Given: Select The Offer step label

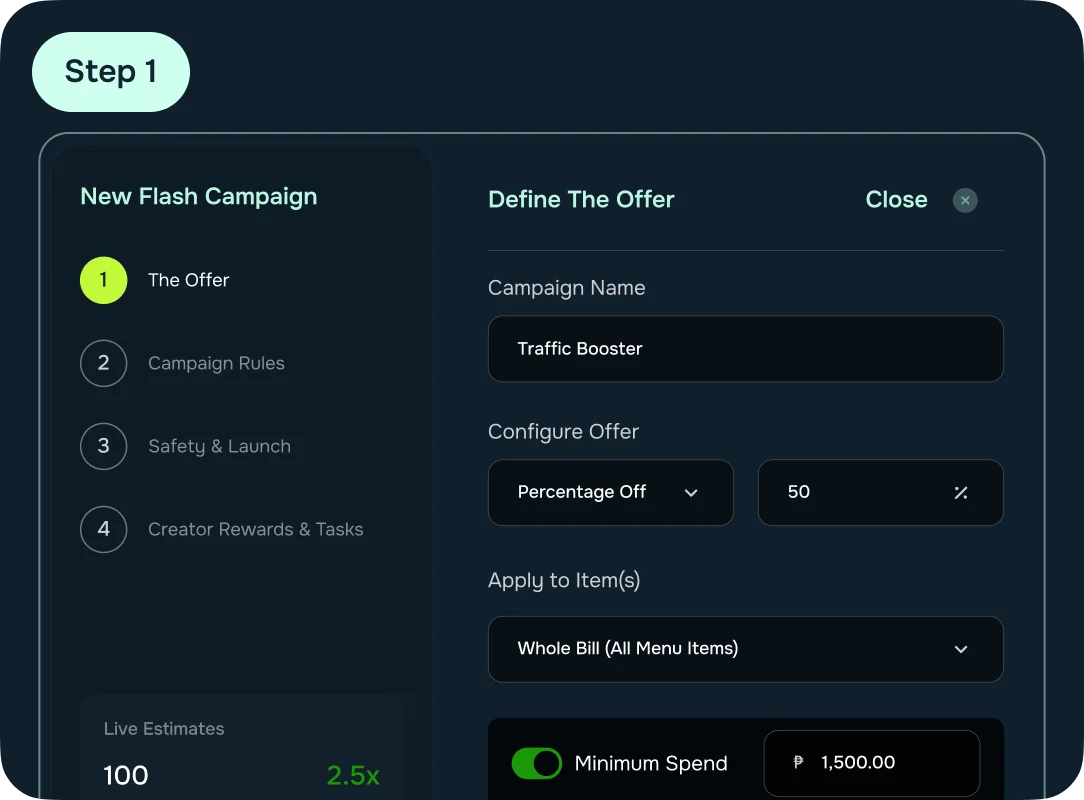Looking at the screenshot, I should tap(188, 280).
